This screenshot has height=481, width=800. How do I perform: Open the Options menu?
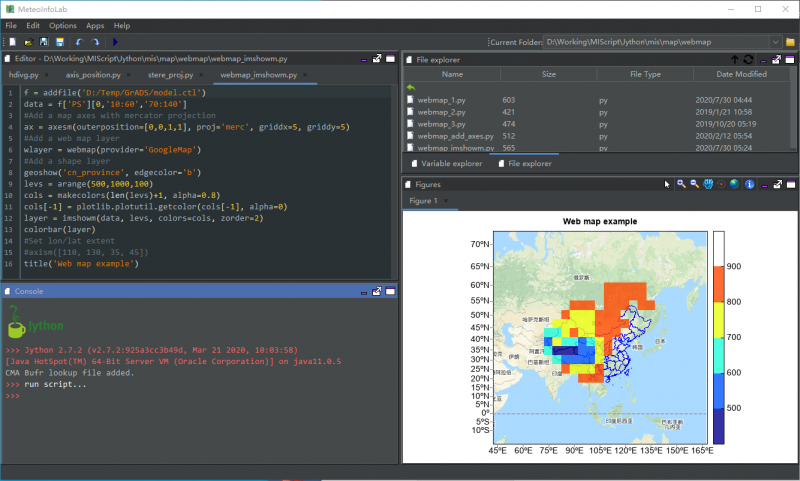(62, 25)
